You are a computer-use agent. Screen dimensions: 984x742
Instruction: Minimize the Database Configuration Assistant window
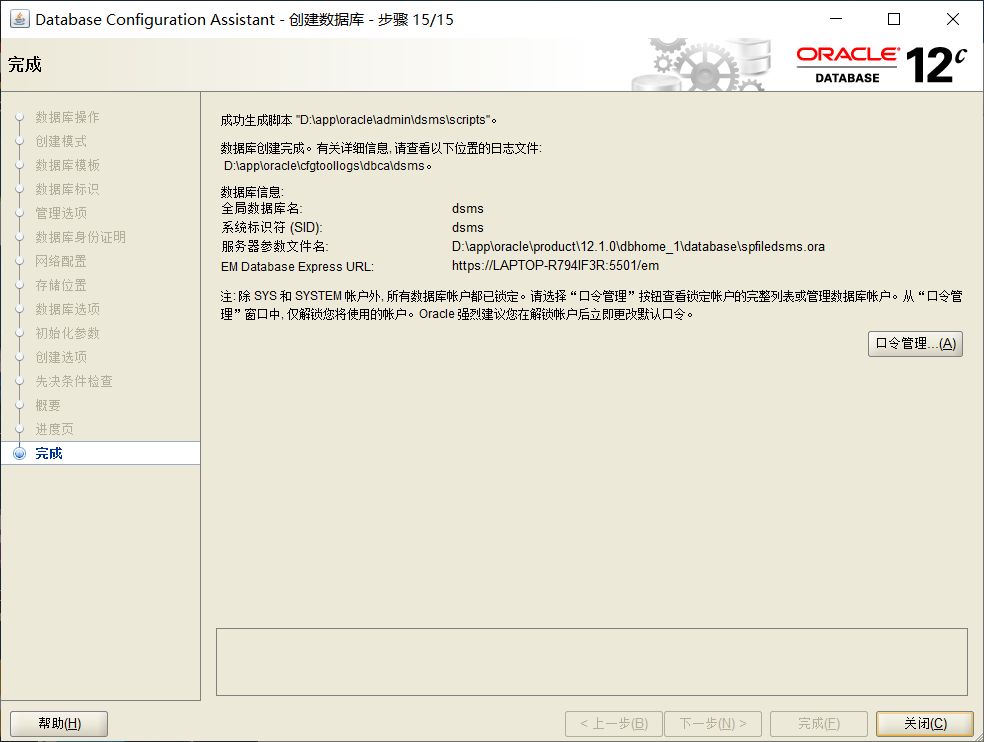point(836,19)
